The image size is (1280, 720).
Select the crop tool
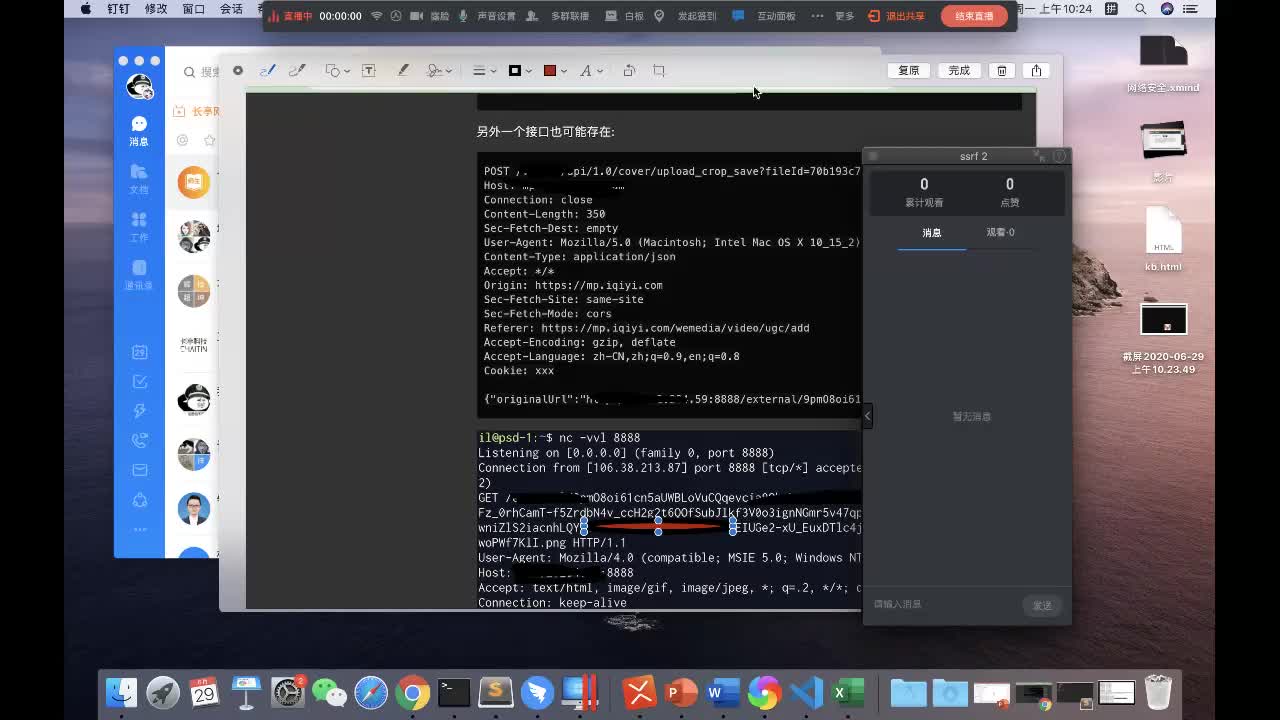point(659,71)
